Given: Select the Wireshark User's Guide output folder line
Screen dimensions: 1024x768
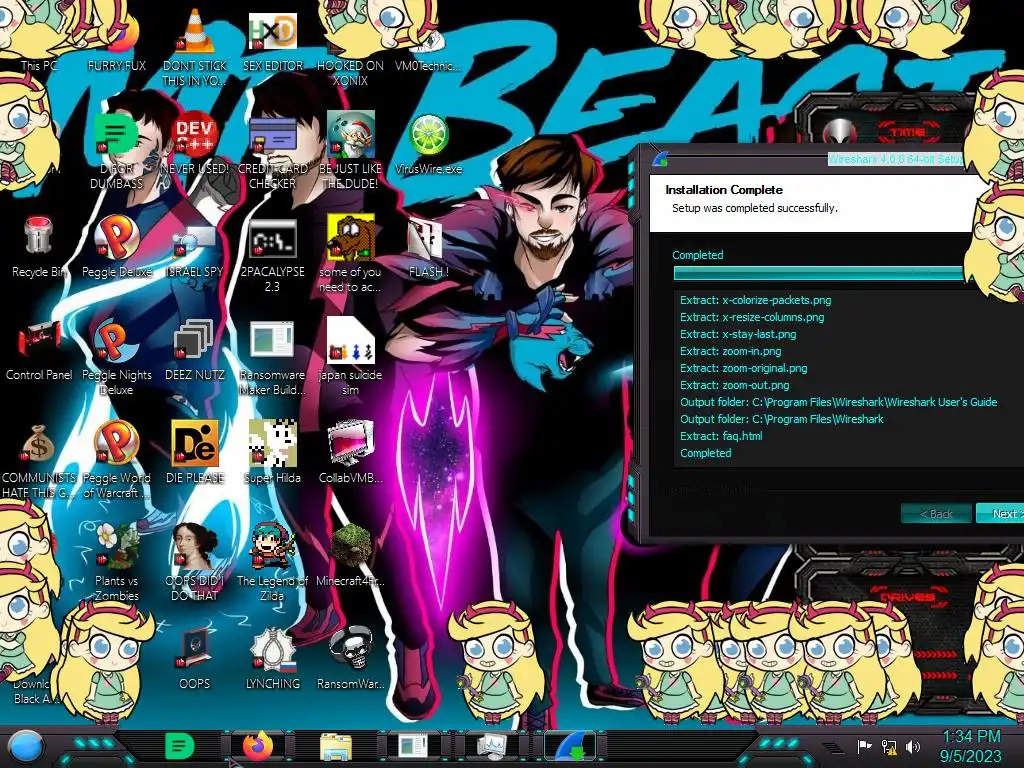Looking at the screenshot, I should [x=839, y=402].
